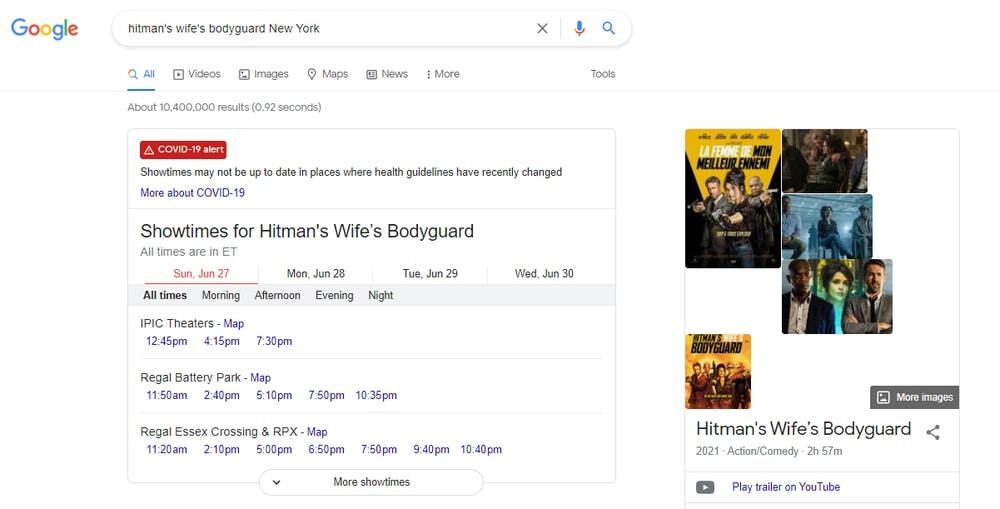This screenshot has width=1000, height=509.
Task: Select the Mon, Jun 28 date tab
Action: (316, 274)
